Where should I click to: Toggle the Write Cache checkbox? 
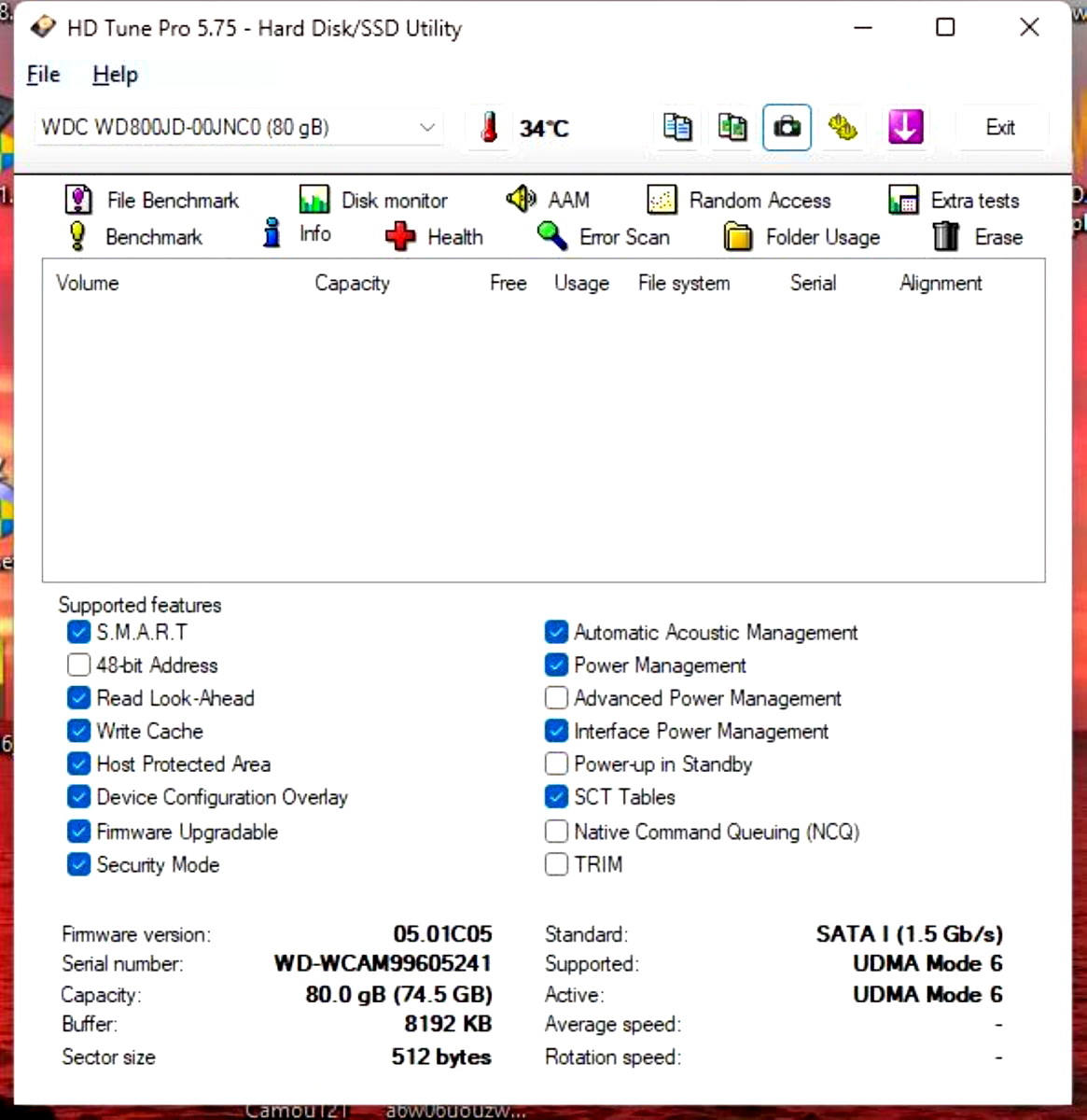tap(78, 731)
